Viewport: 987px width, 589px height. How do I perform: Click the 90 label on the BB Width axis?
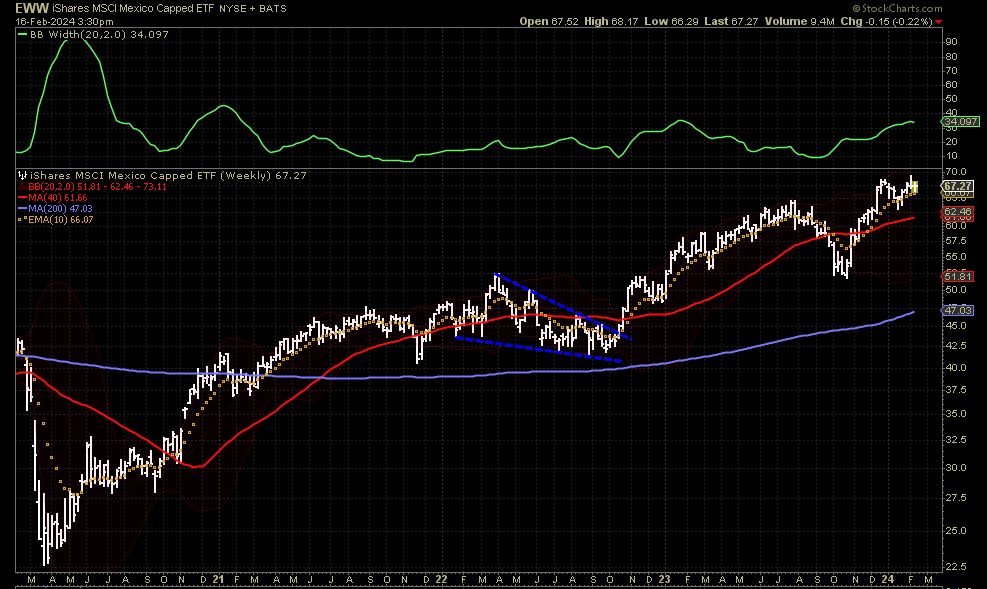point(951,42)
